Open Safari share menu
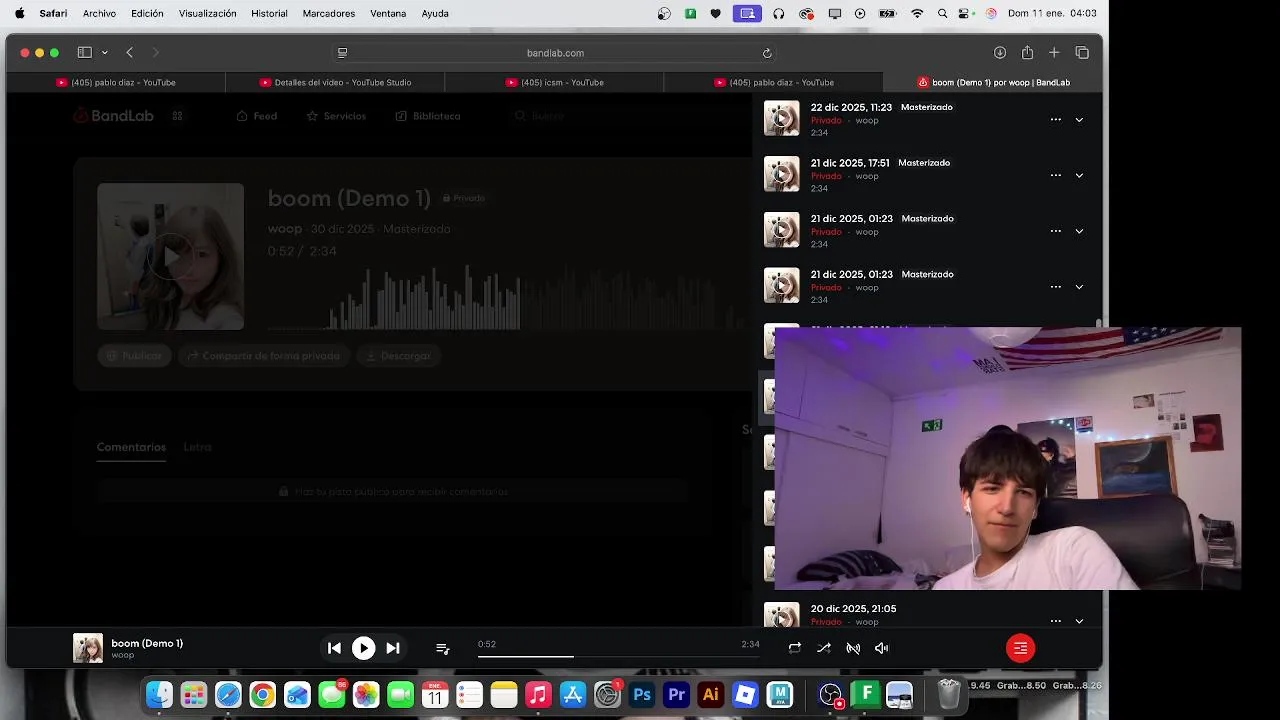This screenshot has height=720, width=1280. tap(1027, 53)
